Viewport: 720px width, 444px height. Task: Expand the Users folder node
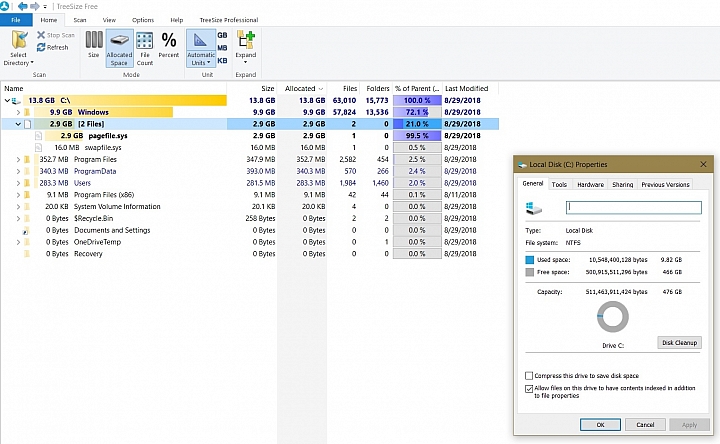point(18,183)
